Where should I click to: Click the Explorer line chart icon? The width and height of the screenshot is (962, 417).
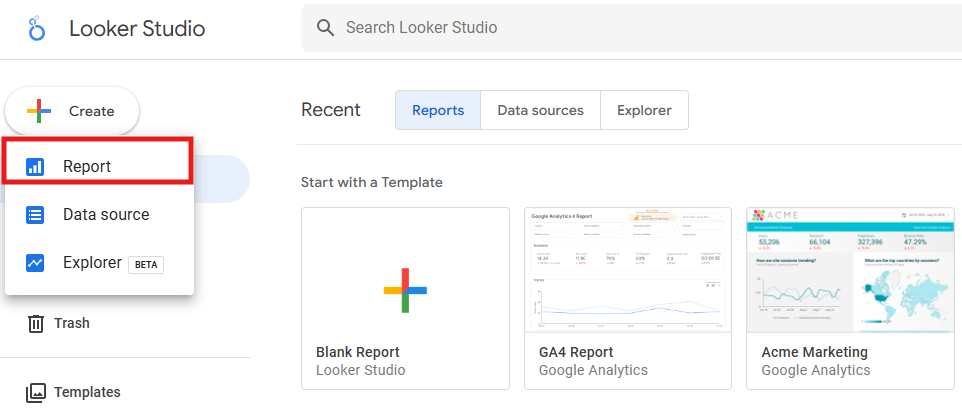click(35, 263)
